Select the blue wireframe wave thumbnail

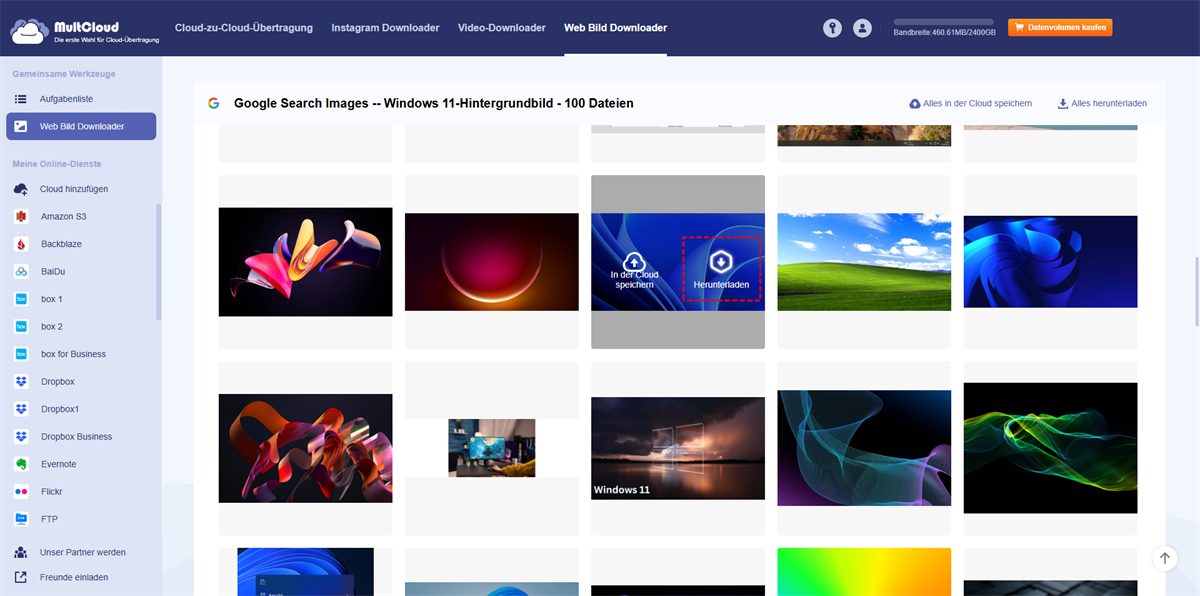click(864, 448)
